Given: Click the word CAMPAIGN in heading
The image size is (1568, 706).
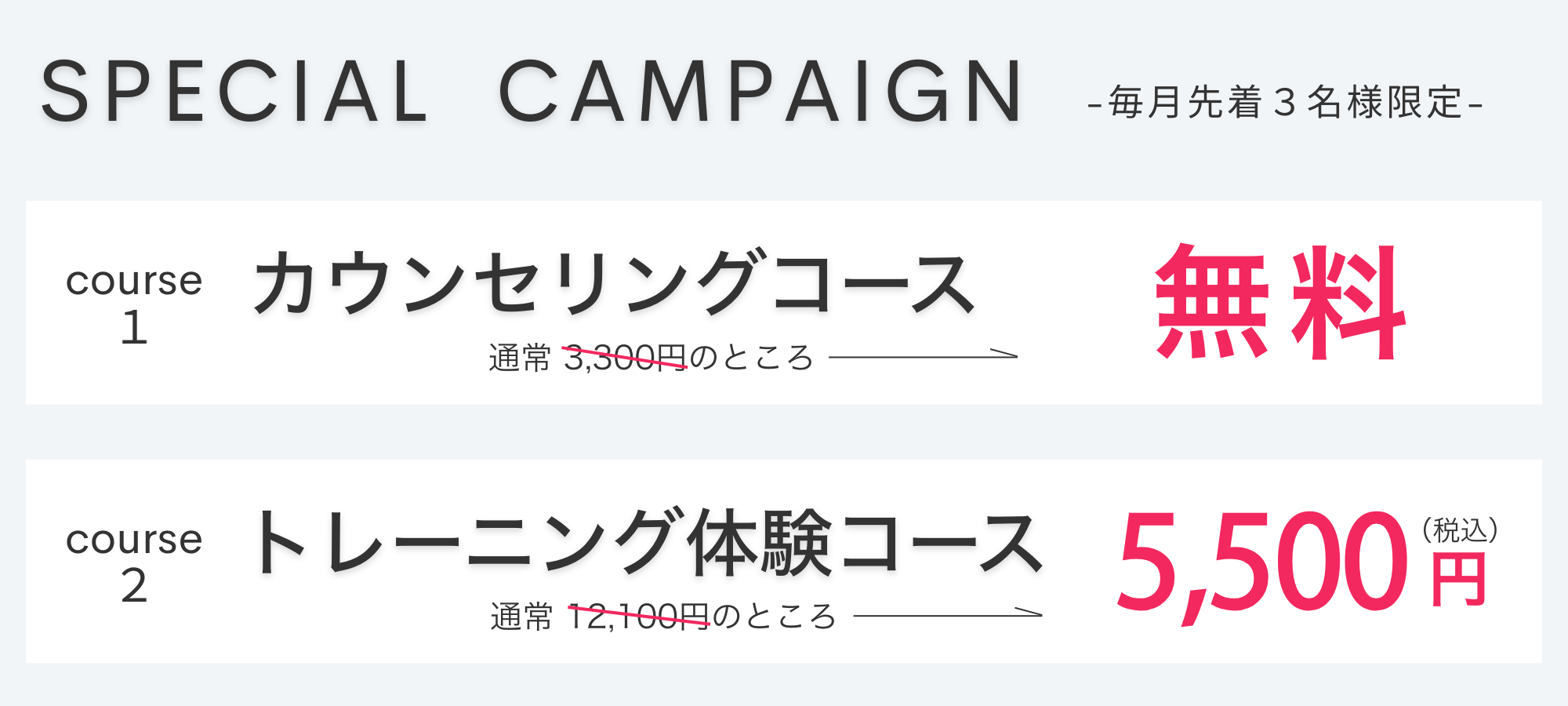Looking at the screenshot, I should pyautogui.click(x=760, y=92).
